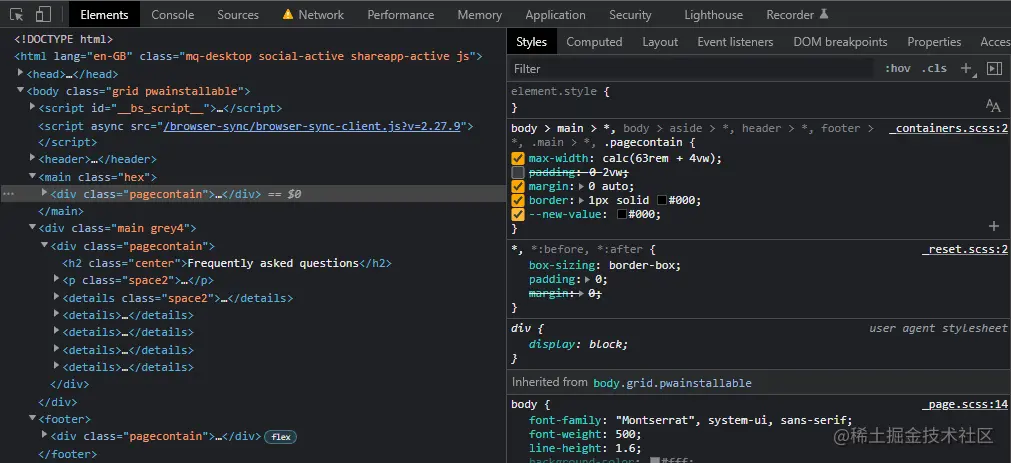Select the html lang en-GB row

248,56
